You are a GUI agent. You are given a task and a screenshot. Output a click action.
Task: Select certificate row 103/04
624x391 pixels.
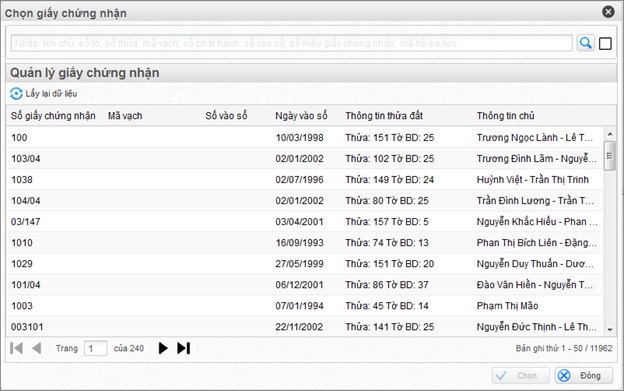click(305, 159)
